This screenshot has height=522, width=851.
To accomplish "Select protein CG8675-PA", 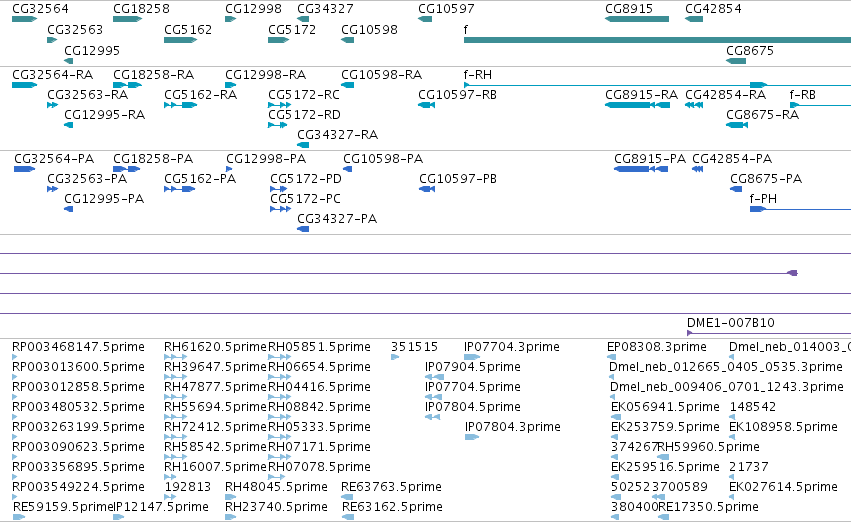I will (x=766, y=179).
